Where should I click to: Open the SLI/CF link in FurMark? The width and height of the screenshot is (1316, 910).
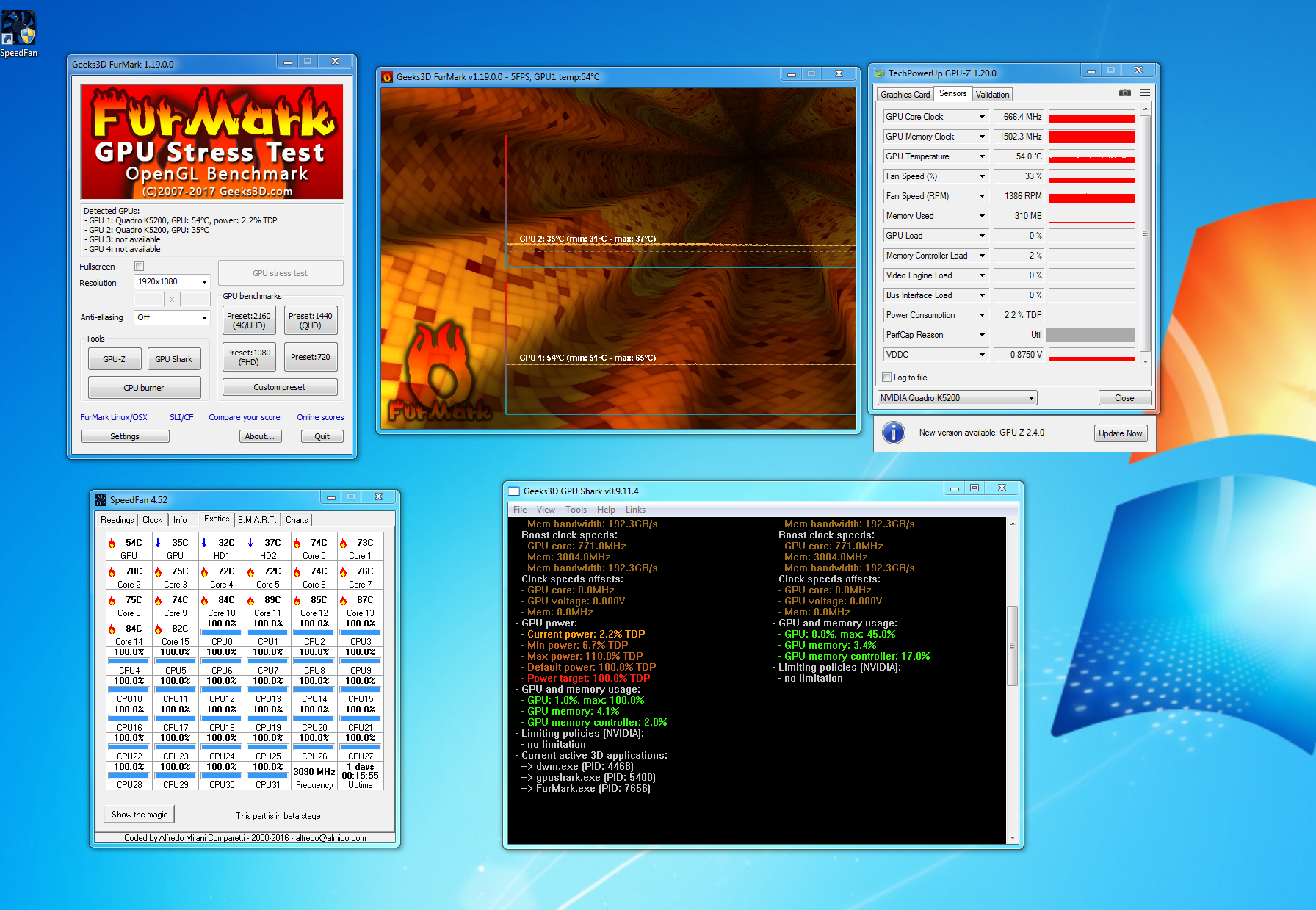(181, 417)
